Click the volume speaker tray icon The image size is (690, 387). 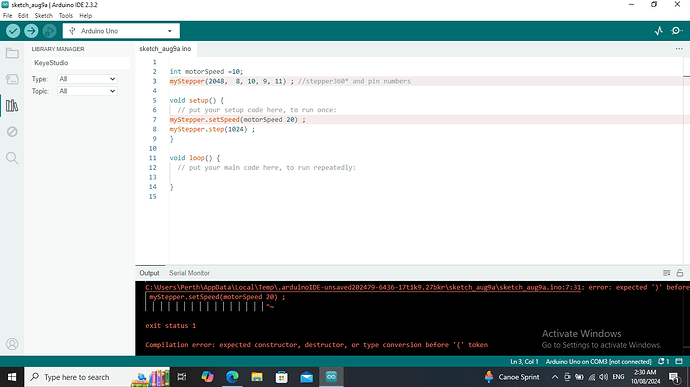pyautogui.click(x=604, y=377)
